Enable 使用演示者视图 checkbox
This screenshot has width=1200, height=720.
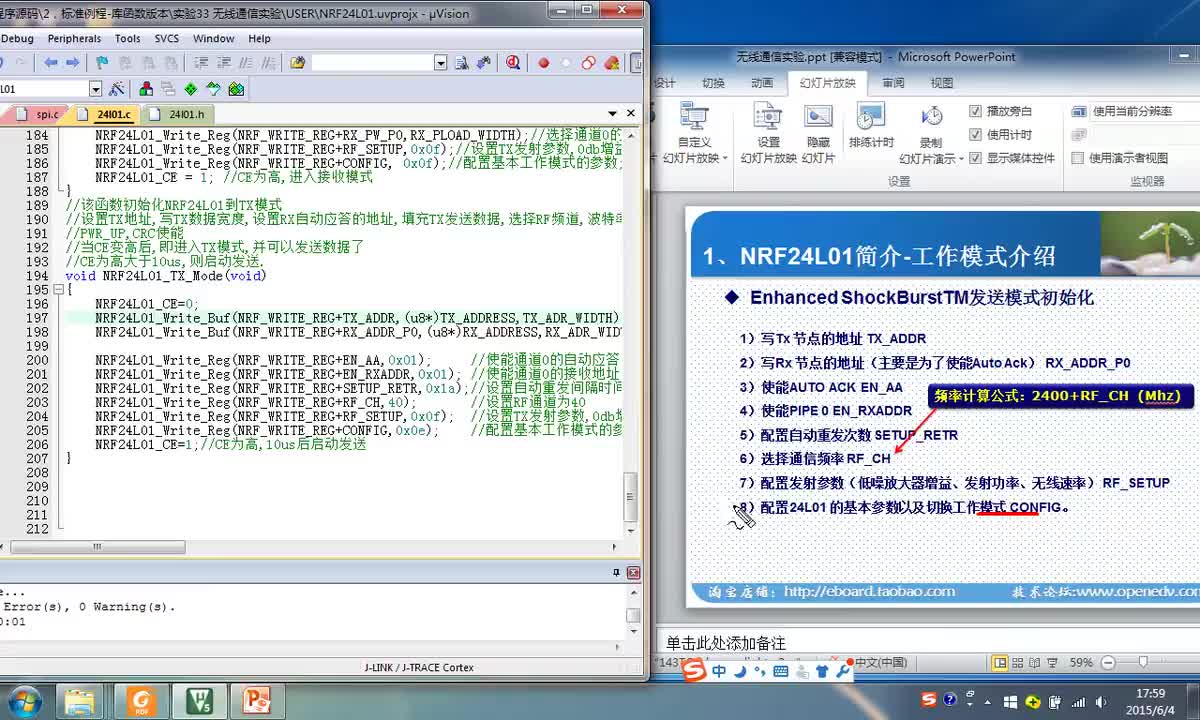coord(1077,157)
